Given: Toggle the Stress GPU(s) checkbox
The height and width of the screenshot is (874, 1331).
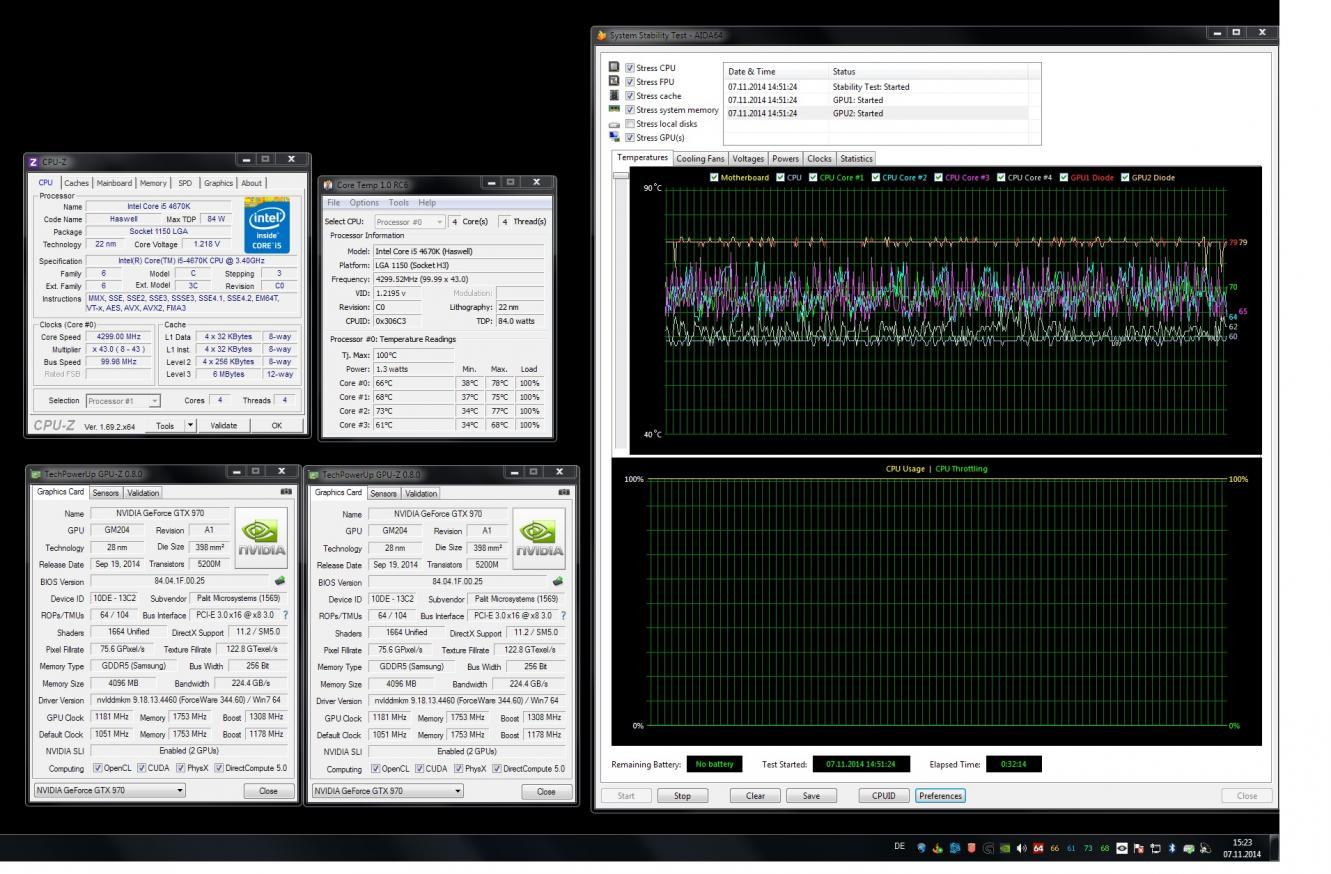Looking at the screenshot, I should pos(630,138).
